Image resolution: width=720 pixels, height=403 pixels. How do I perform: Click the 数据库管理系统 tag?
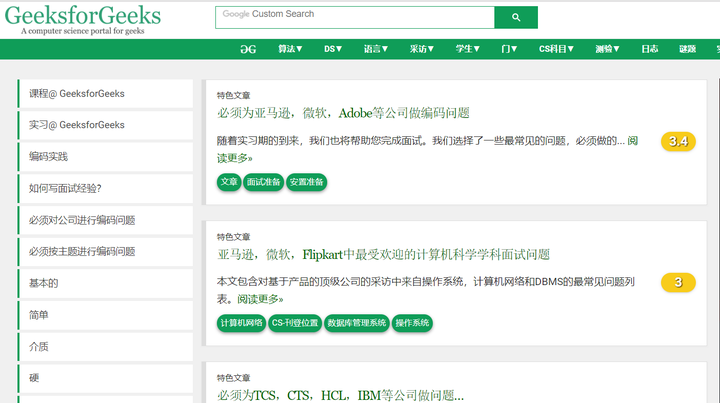(x=356, y=323)
